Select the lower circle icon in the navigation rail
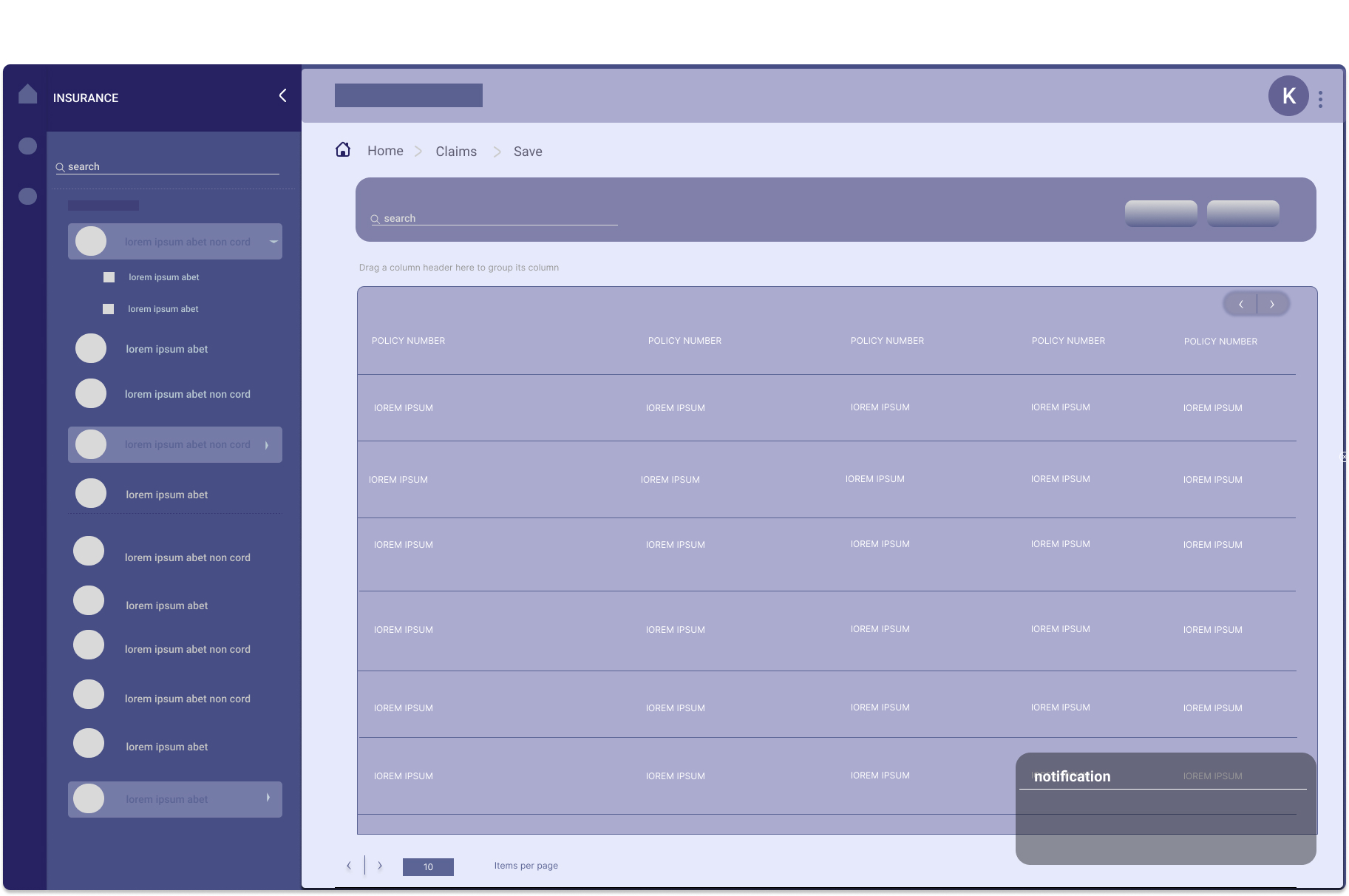The height and width of the screenshot is (896, 1349). tap(27, 196)
